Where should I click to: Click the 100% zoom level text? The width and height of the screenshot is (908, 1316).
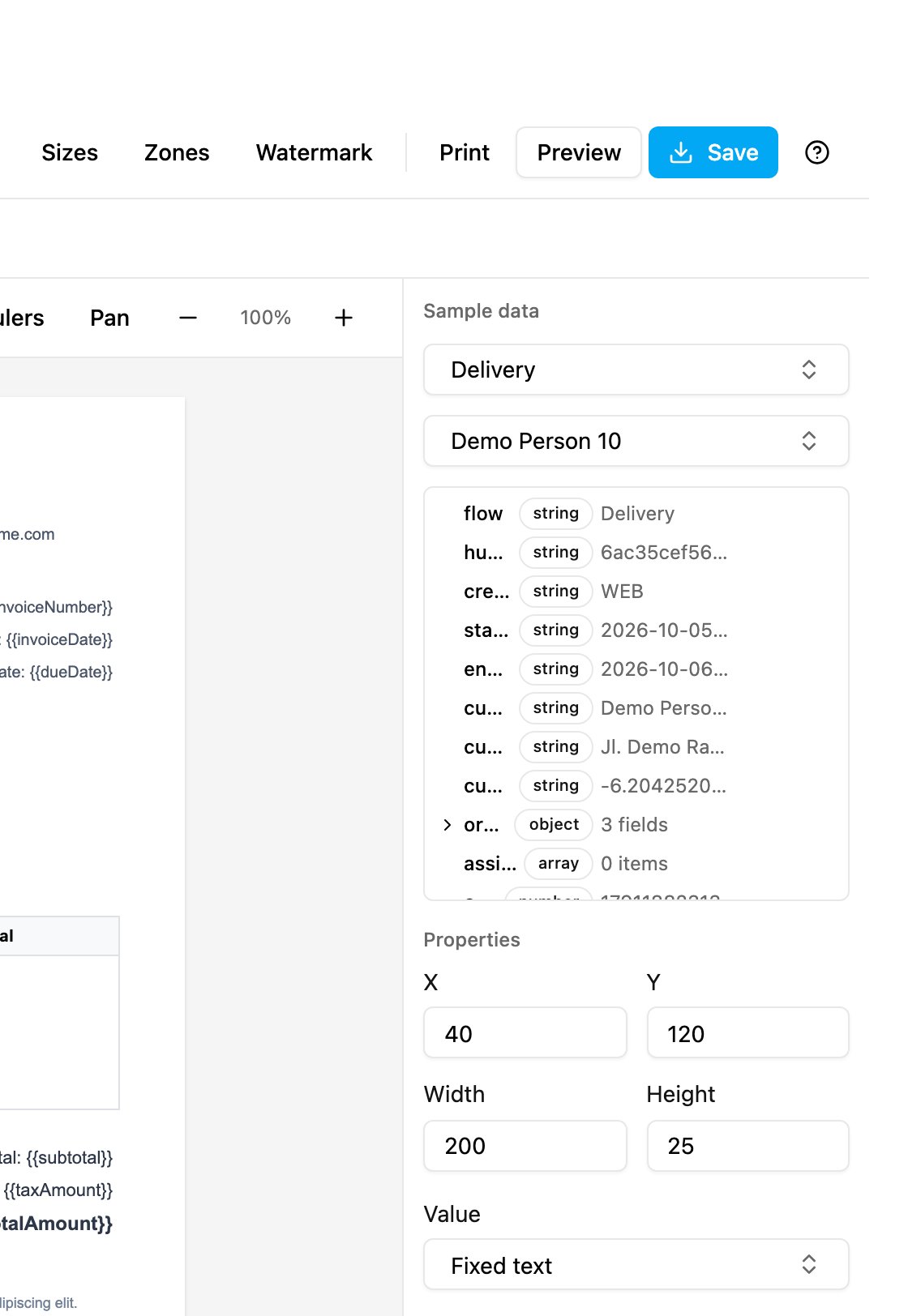[x=266, y=318]
